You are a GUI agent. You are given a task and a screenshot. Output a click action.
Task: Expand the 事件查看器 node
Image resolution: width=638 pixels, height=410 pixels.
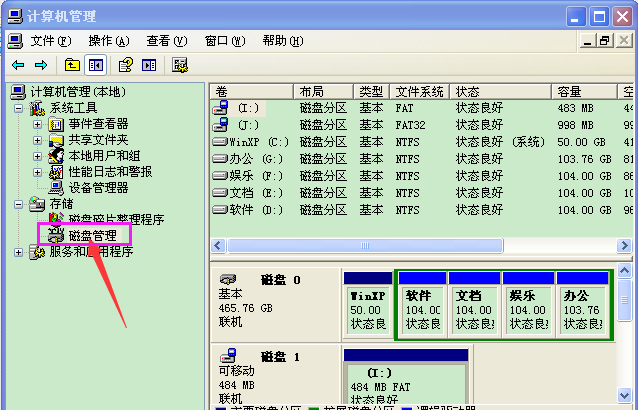38,124
